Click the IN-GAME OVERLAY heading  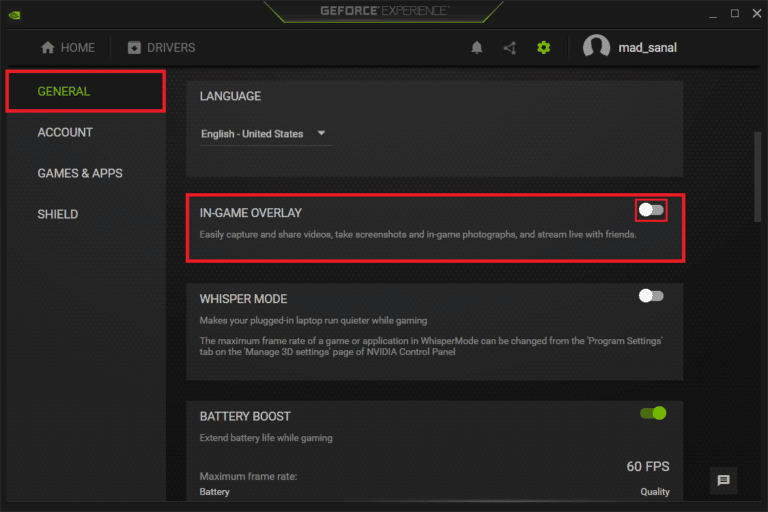point(250,213)
